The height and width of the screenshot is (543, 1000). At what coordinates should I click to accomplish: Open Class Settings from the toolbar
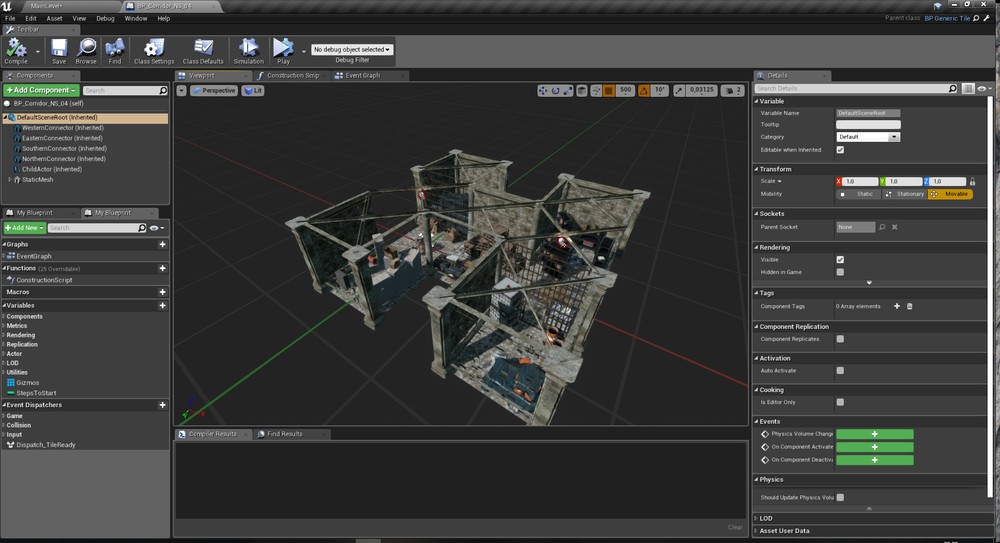(x=153, y=48)
